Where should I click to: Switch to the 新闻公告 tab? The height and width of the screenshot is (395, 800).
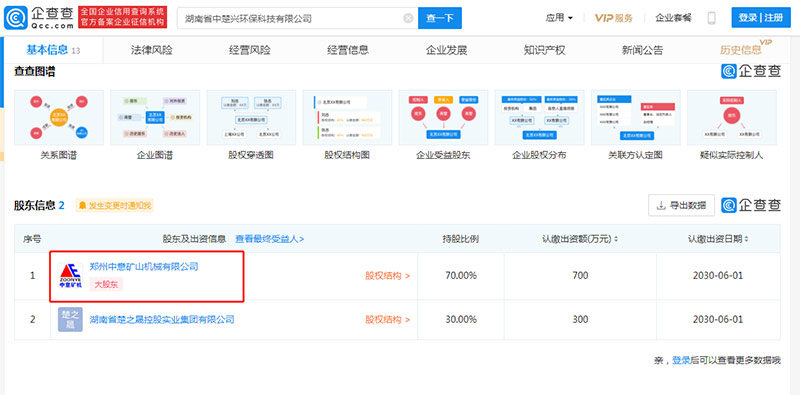(x=643, y=50)
